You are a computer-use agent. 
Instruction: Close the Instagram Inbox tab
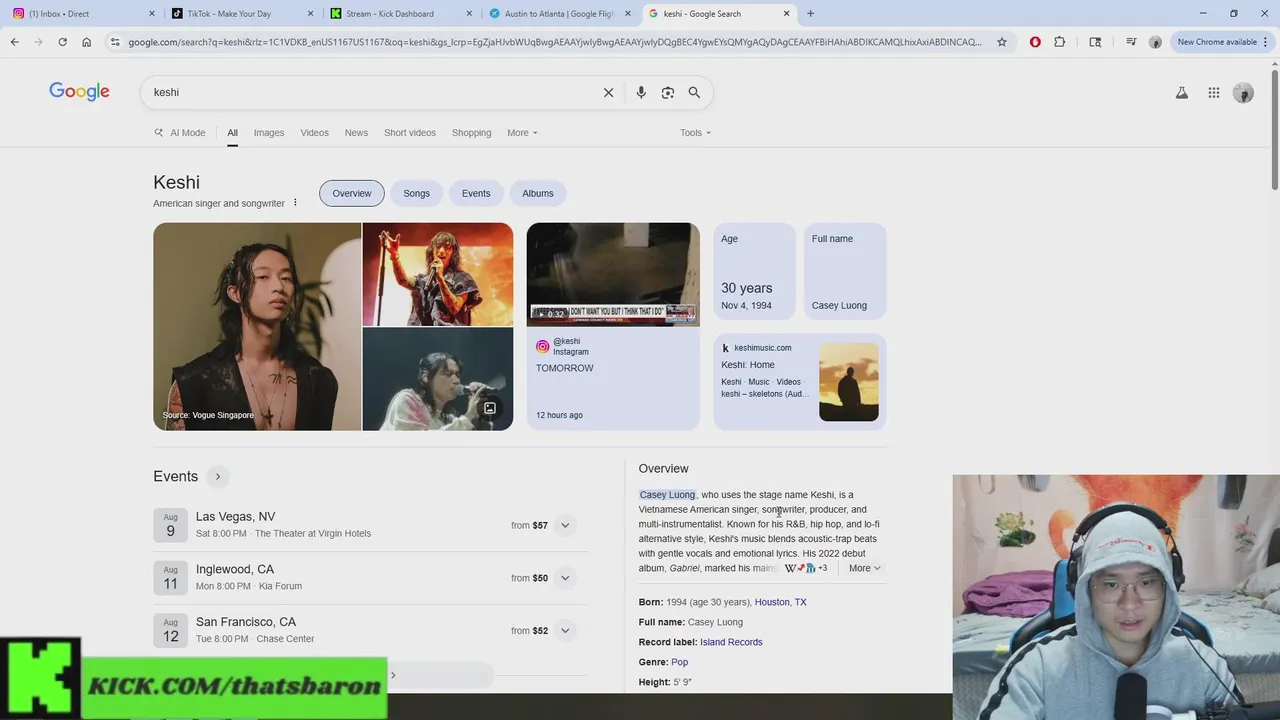pyautogui.click(x=152, y=14)
